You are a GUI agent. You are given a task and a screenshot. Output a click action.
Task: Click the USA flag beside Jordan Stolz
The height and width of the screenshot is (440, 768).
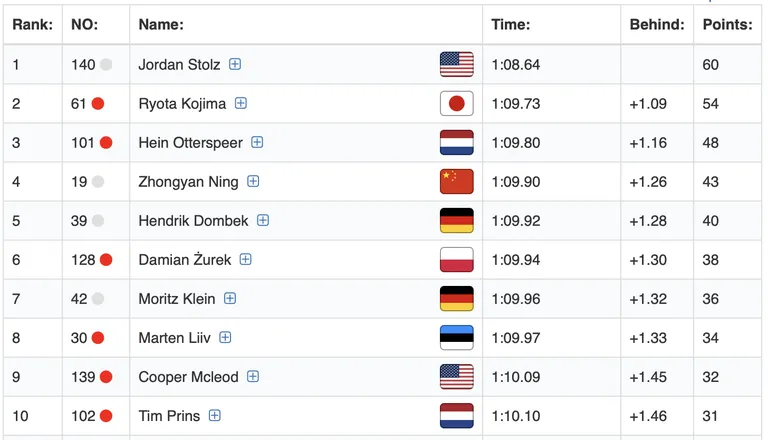pyautogui.click(x=456, y=64)
